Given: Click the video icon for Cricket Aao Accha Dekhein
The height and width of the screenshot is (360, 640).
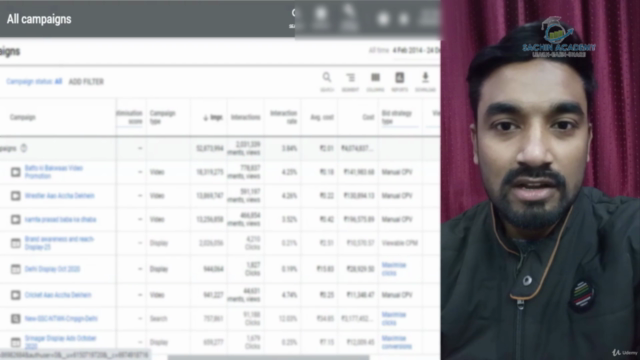Looking at the screenshot, I should click(16, 295).
